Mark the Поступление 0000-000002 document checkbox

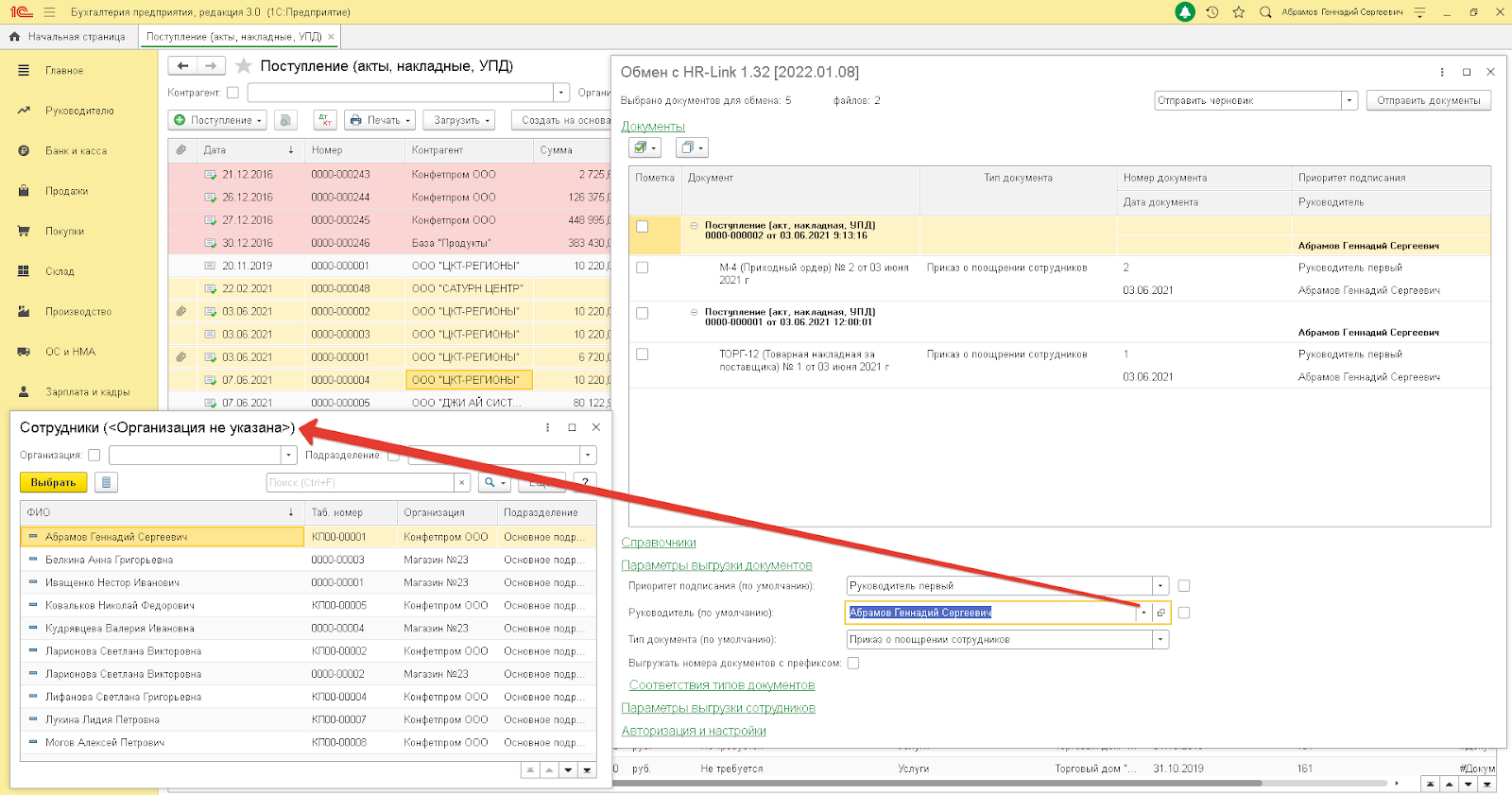(x=643, y=227)
